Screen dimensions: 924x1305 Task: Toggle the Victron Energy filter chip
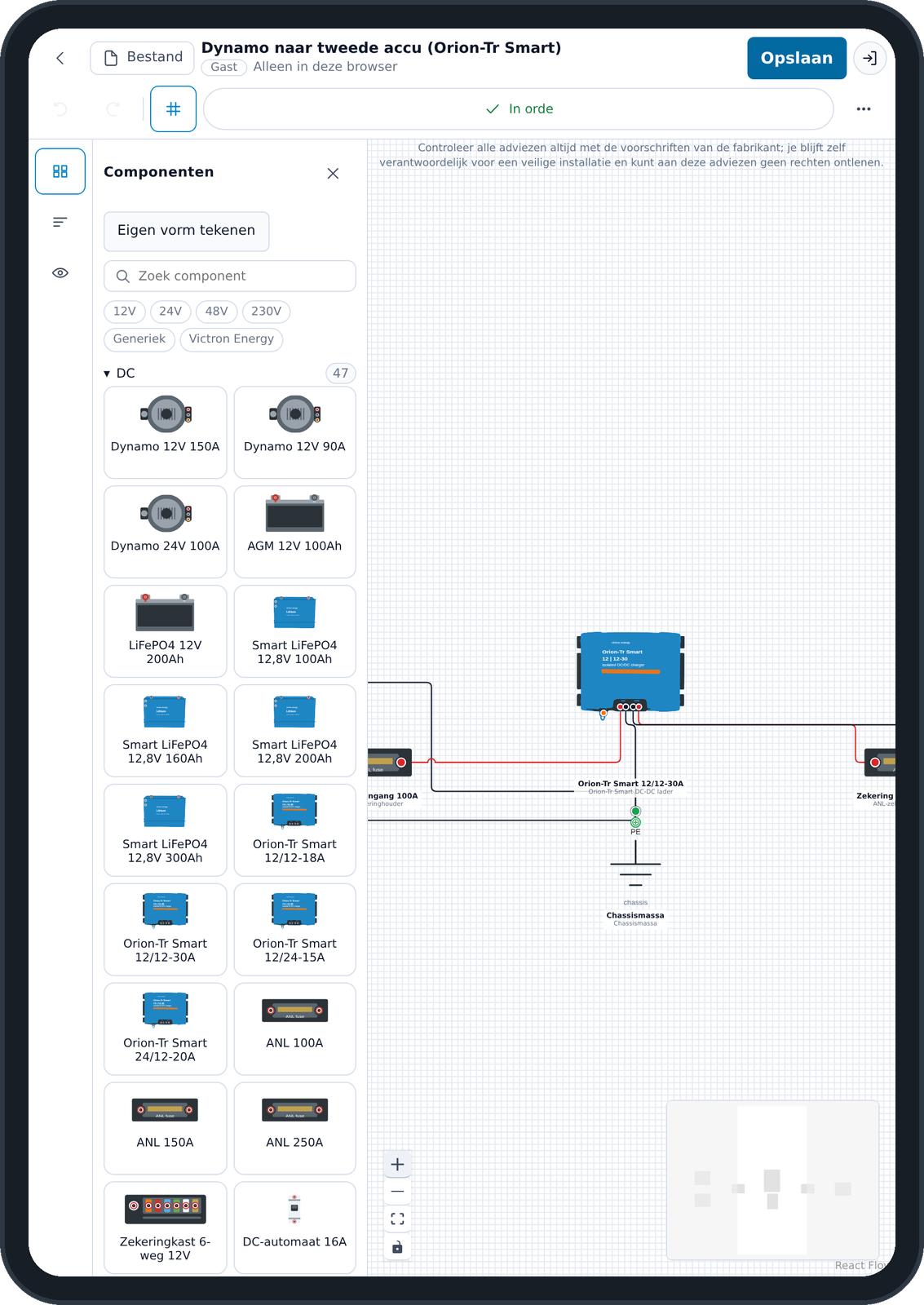point(232,339)
